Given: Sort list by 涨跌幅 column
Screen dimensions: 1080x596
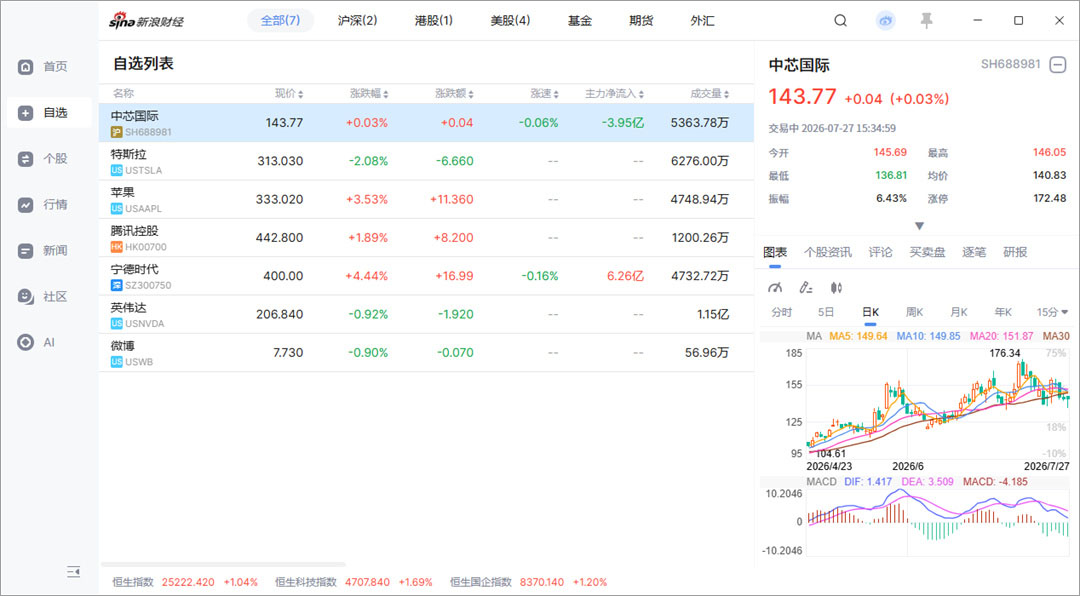Looking at the screenshot, I should (369, 94).
